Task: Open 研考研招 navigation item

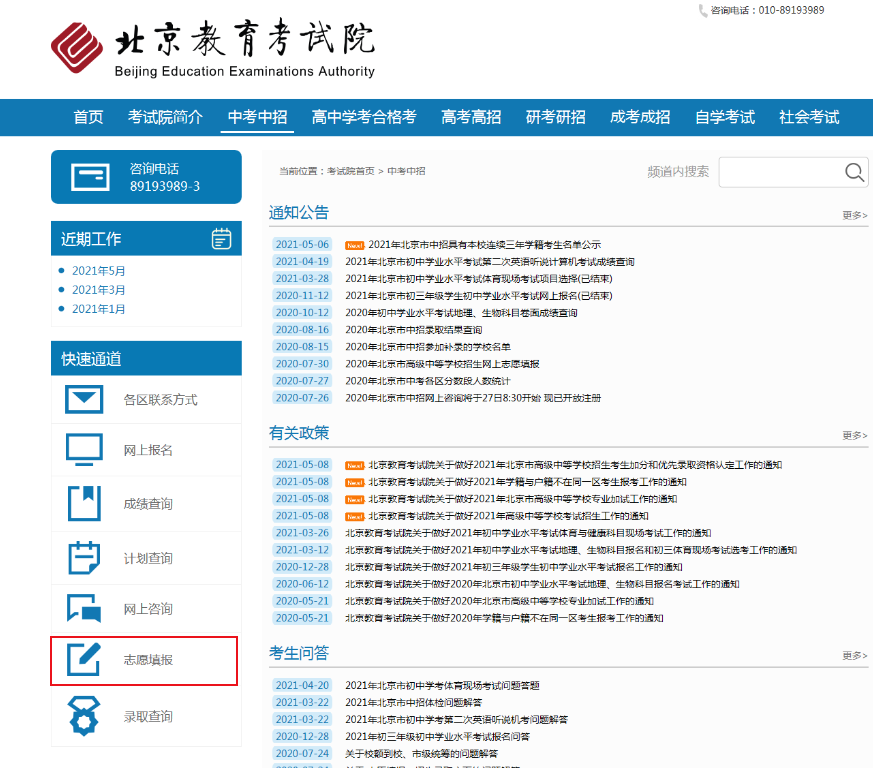Action: (x=556, y=117)
